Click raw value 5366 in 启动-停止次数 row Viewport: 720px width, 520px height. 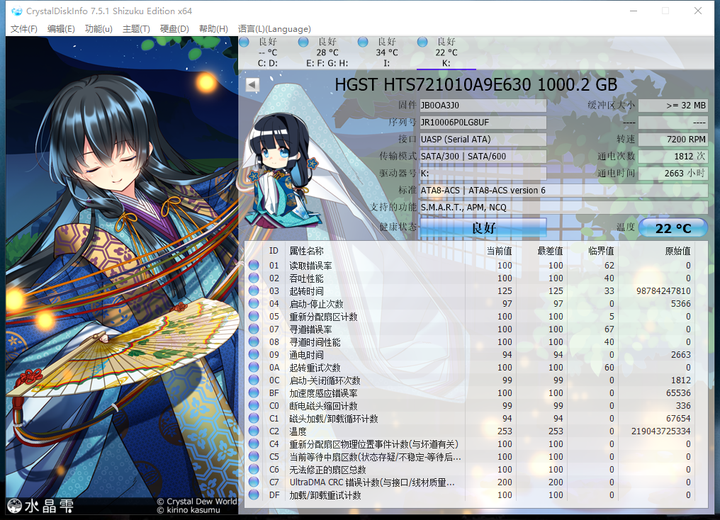[x=681, y=304]
